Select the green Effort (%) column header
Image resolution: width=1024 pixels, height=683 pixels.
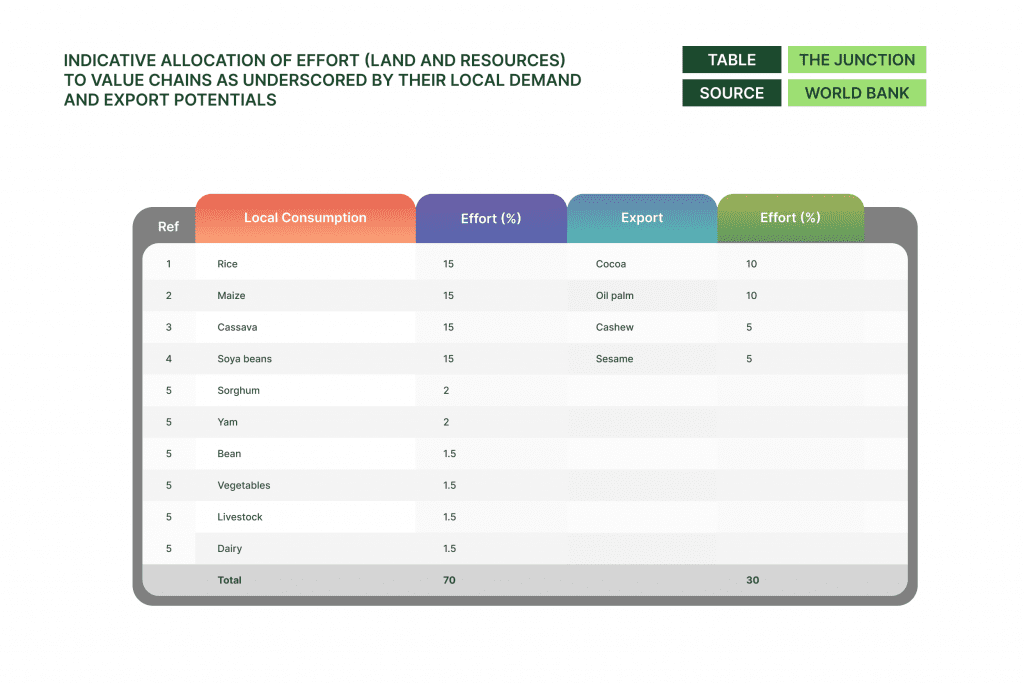(790, 218)
